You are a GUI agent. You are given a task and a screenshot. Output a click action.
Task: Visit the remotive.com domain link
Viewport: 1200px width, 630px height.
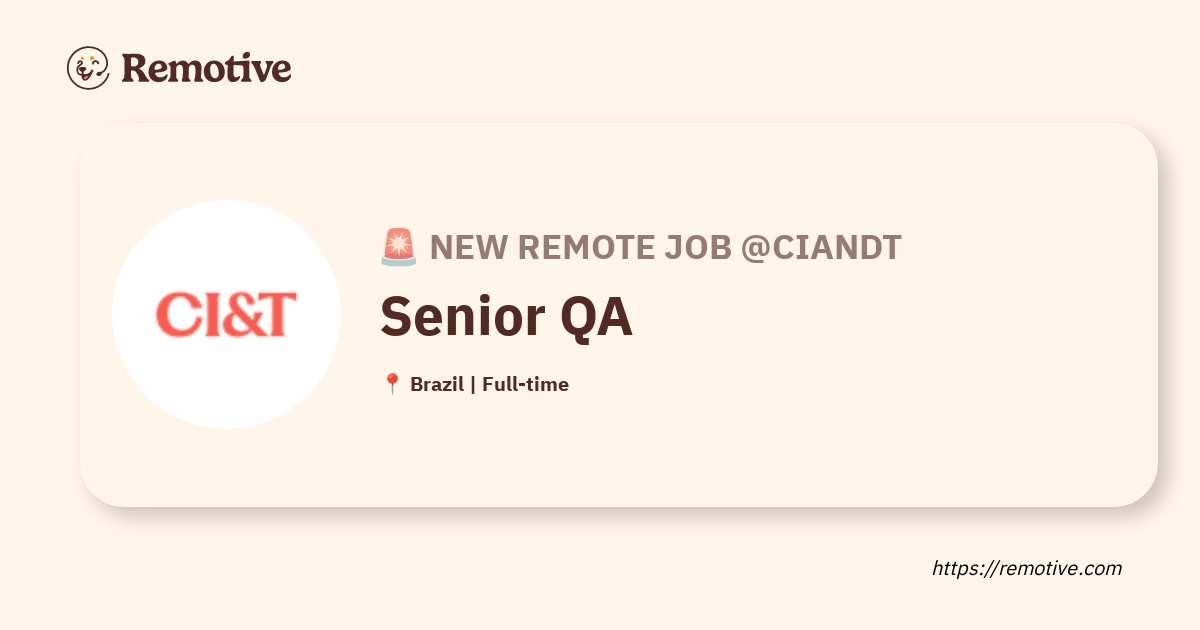pos(1060,568)
